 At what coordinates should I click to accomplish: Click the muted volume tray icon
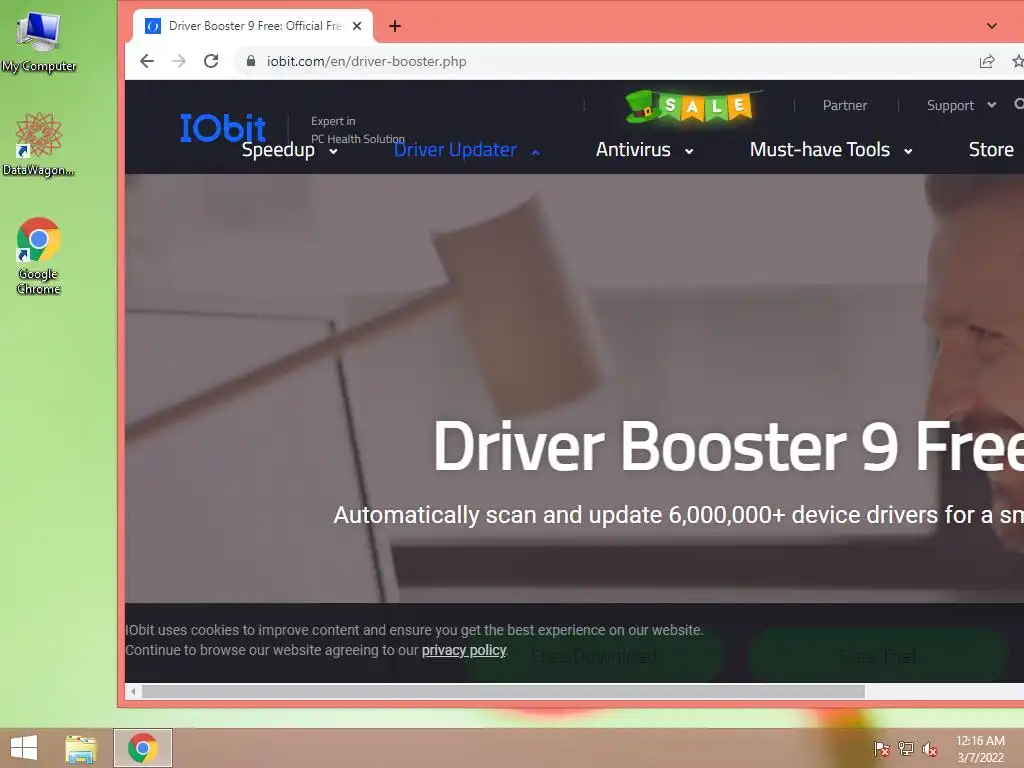[x=929, y=749]
